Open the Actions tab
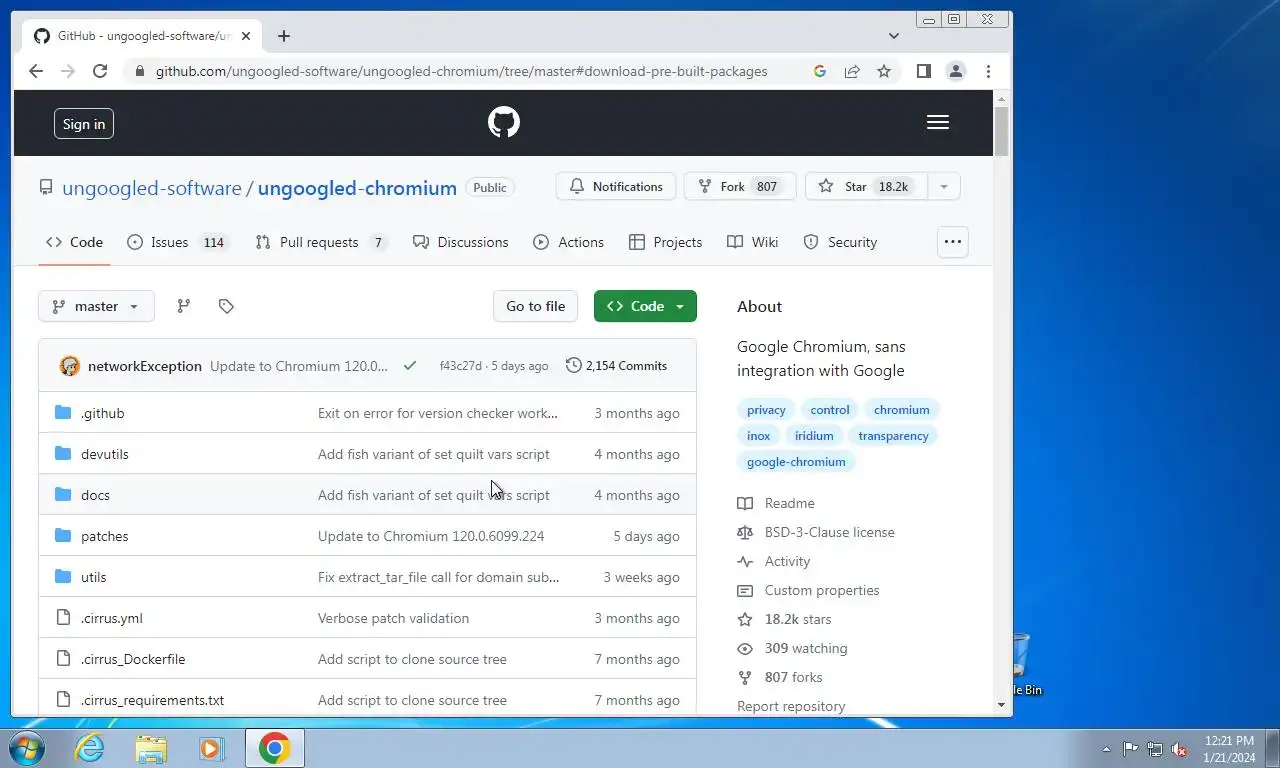Image resolution: width=1280 pixels, height=768 pixels. click(568, 242)
